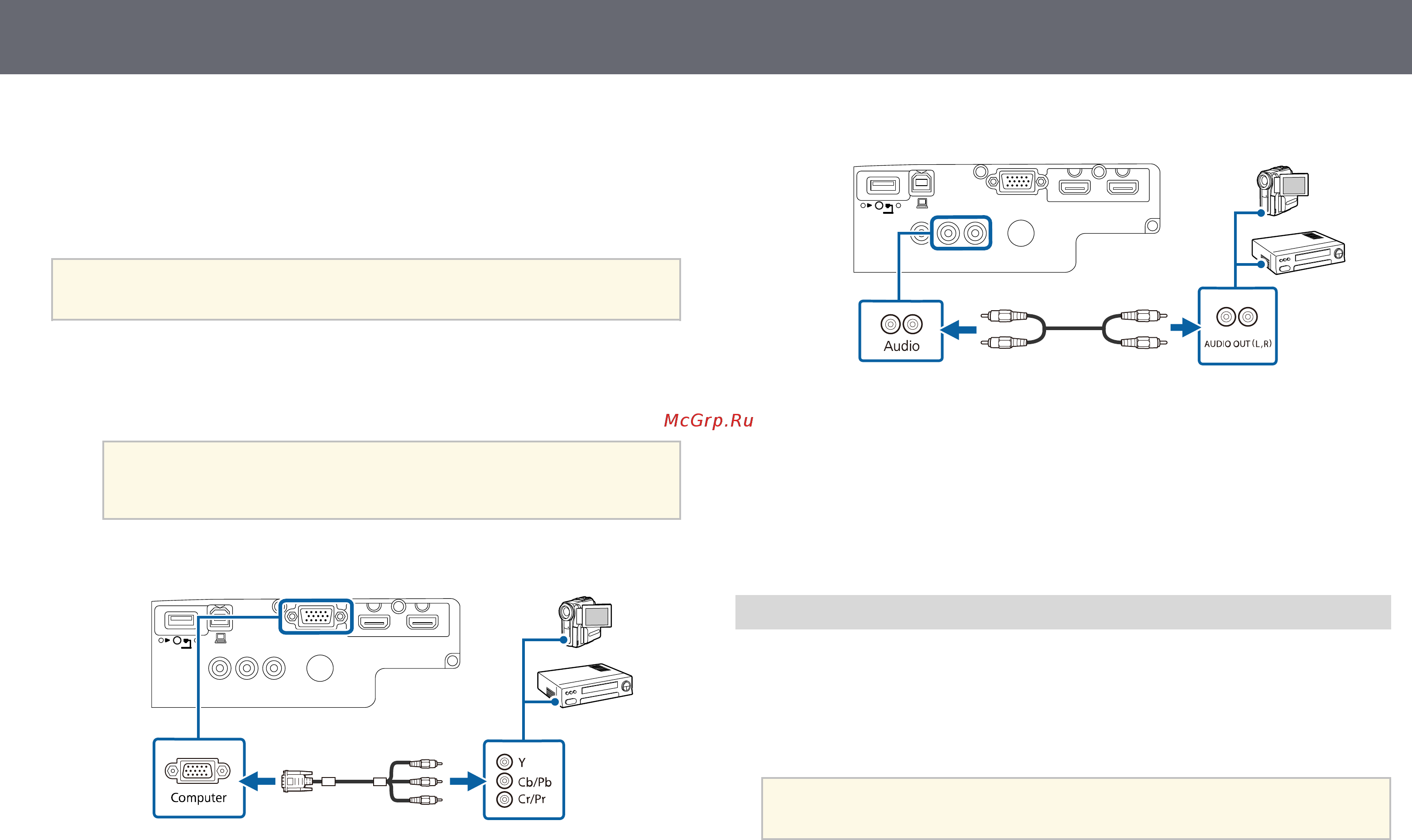The height and width of the screenshot is (840, 1412).
Task: Click the first RCA jack in the Computer diagram
Action: pyautogui.click(x=220, y=668)
